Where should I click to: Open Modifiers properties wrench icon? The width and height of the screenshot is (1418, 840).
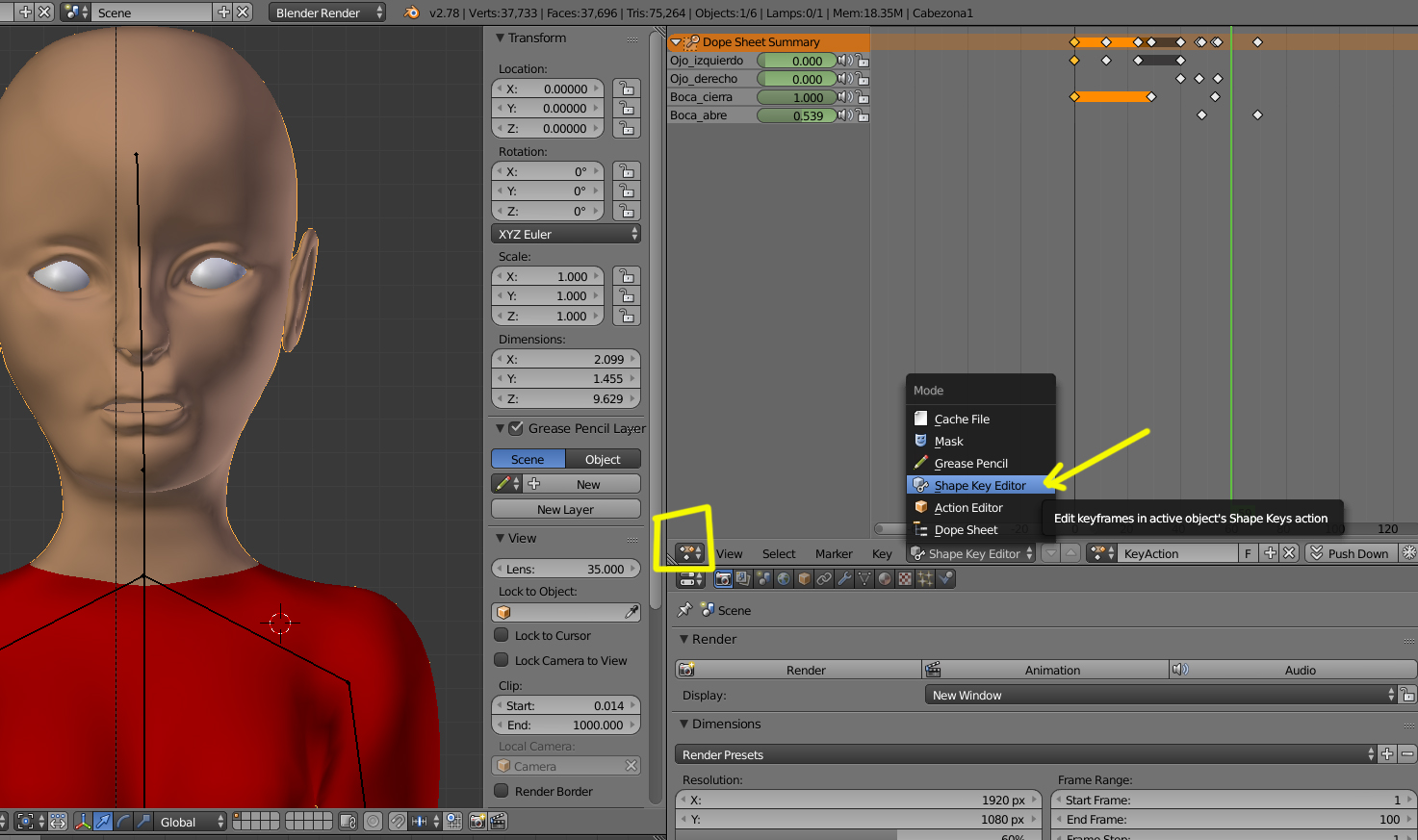(844, 578)
